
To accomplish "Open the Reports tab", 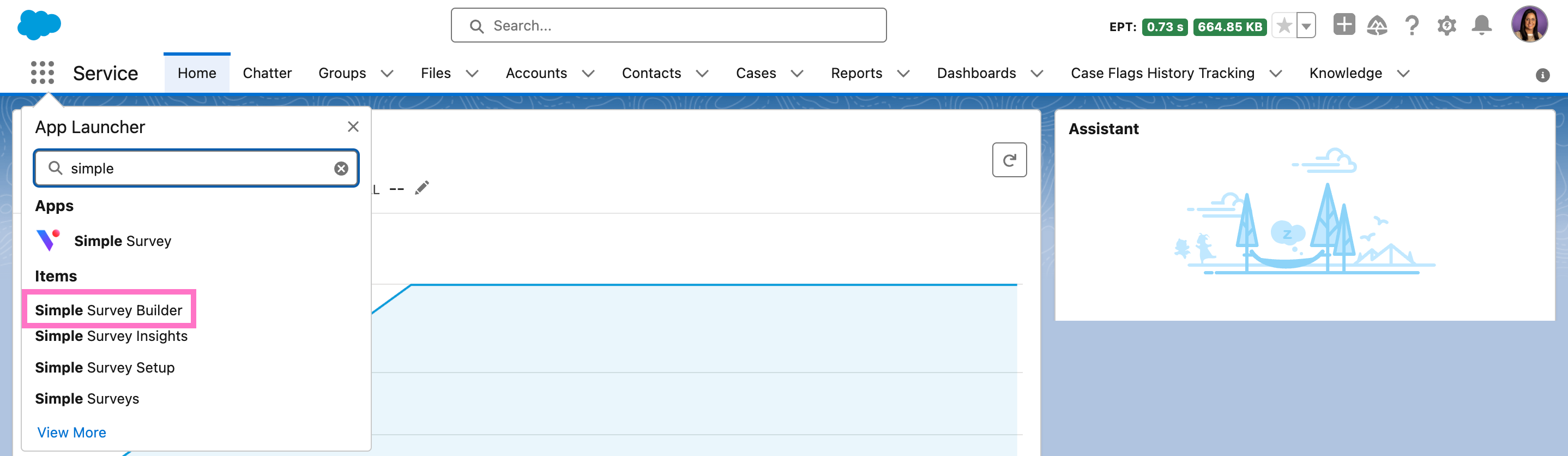I will point(857,73).
